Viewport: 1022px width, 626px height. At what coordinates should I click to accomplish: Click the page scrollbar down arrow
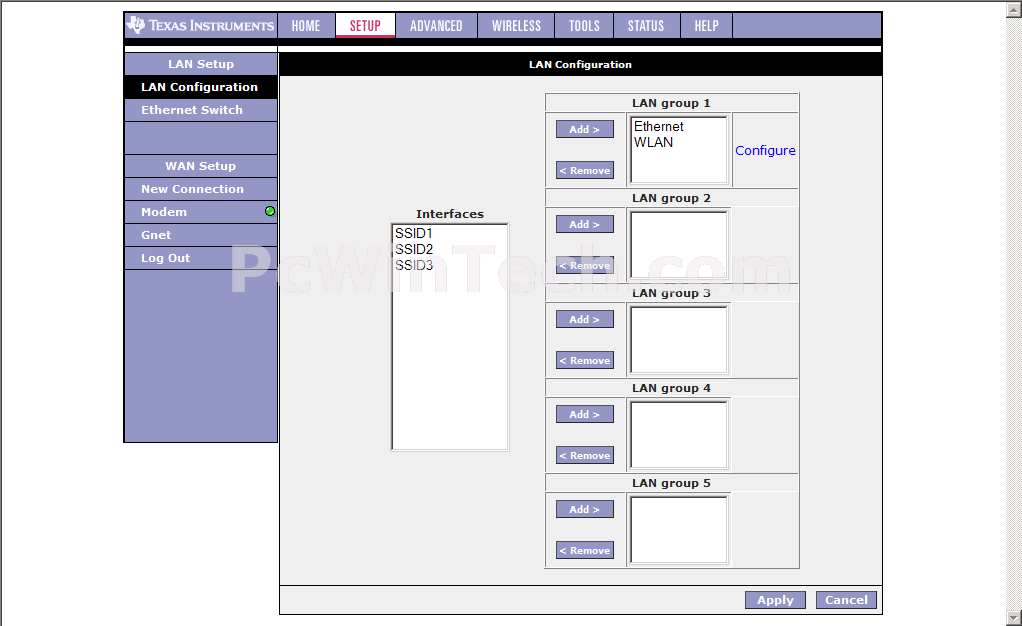coord(1013,616)
